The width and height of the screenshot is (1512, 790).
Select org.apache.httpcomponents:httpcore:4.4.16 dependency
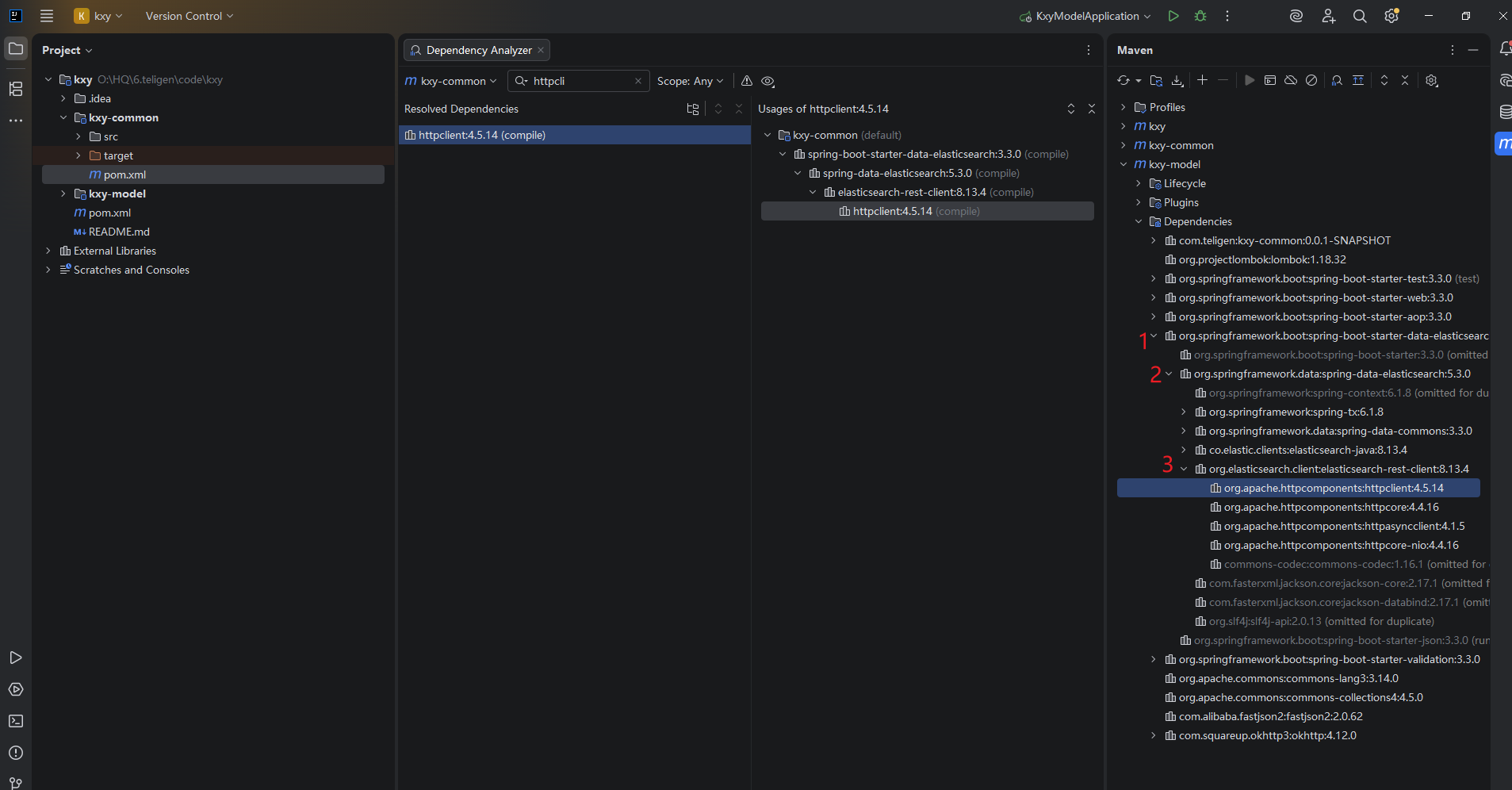pos(1331,507)
